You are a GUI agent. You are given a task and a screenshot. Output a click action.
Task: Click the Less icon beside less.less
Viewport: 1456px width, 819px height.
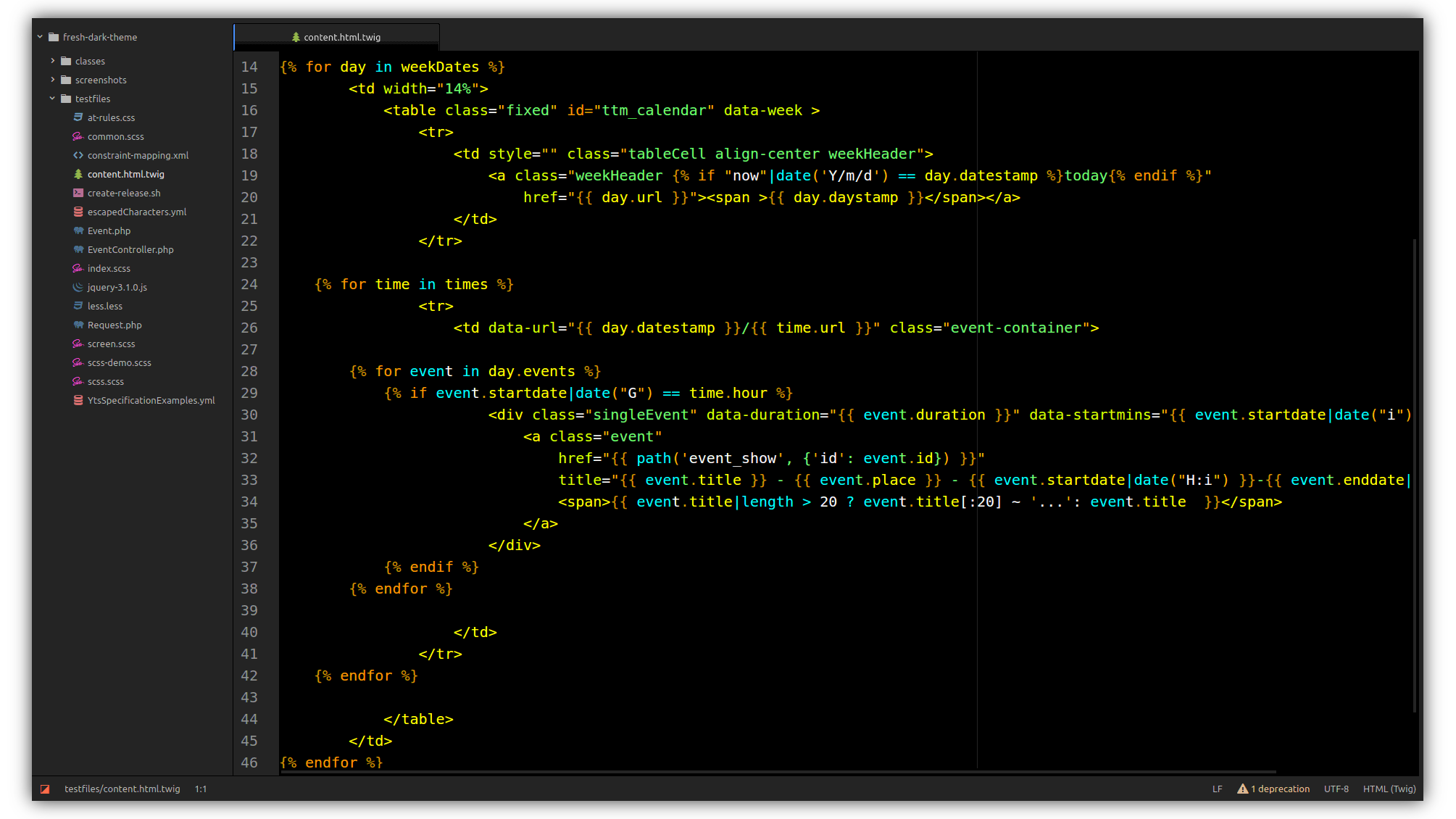[x=78, y=306]
